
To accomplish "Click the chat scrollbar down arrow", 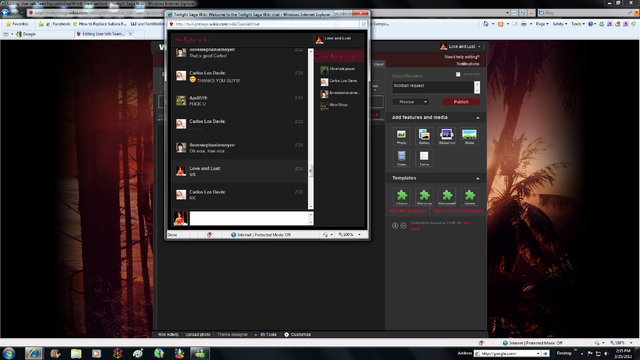I will pyautogui.click(x=311, y=207).
